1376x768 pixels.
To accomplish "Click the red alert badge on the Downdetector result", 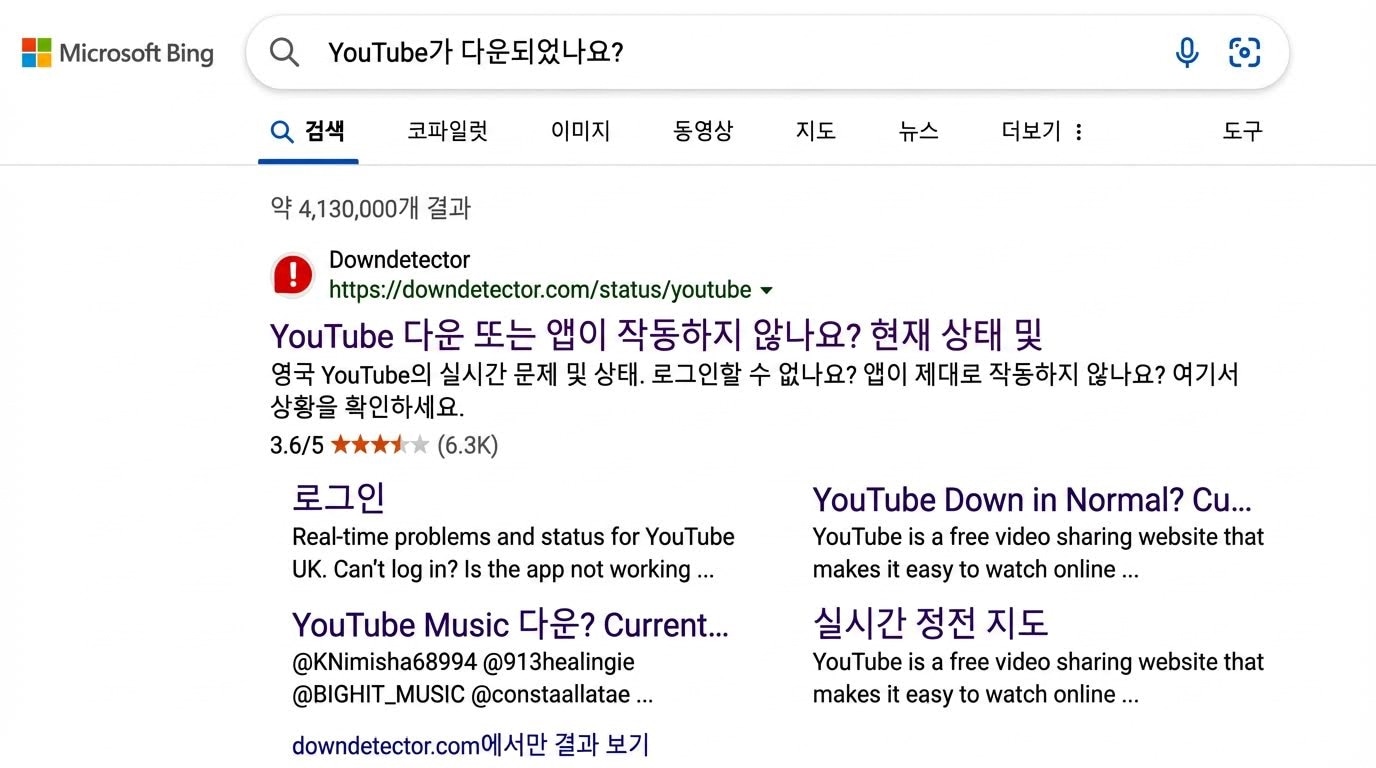I will coord(291,273).
